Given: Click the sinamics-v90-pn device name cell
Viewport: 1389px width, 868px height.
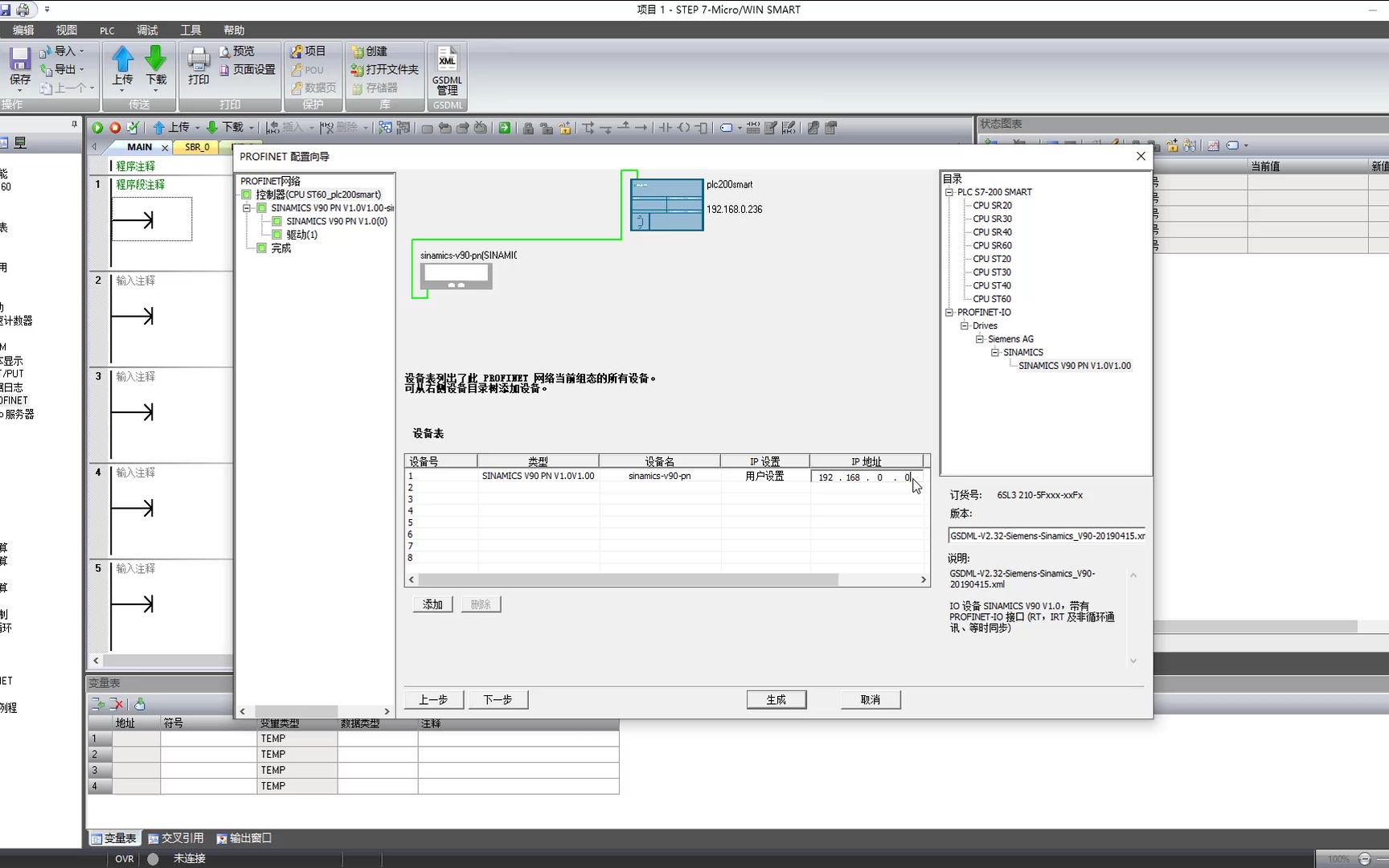Looking at the screenshot, I should [659, 476].
